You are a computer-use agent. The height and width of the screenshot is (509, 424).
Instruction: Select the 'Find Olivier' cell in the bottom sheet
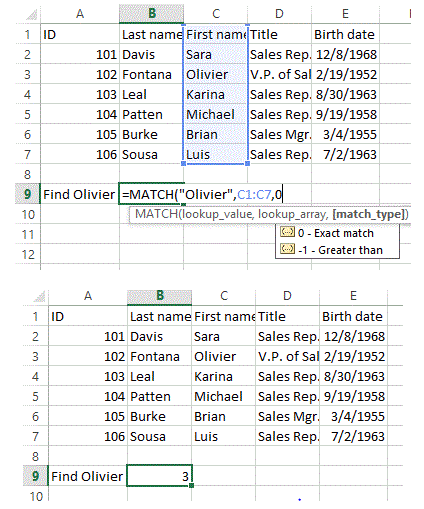click(88, 476)
